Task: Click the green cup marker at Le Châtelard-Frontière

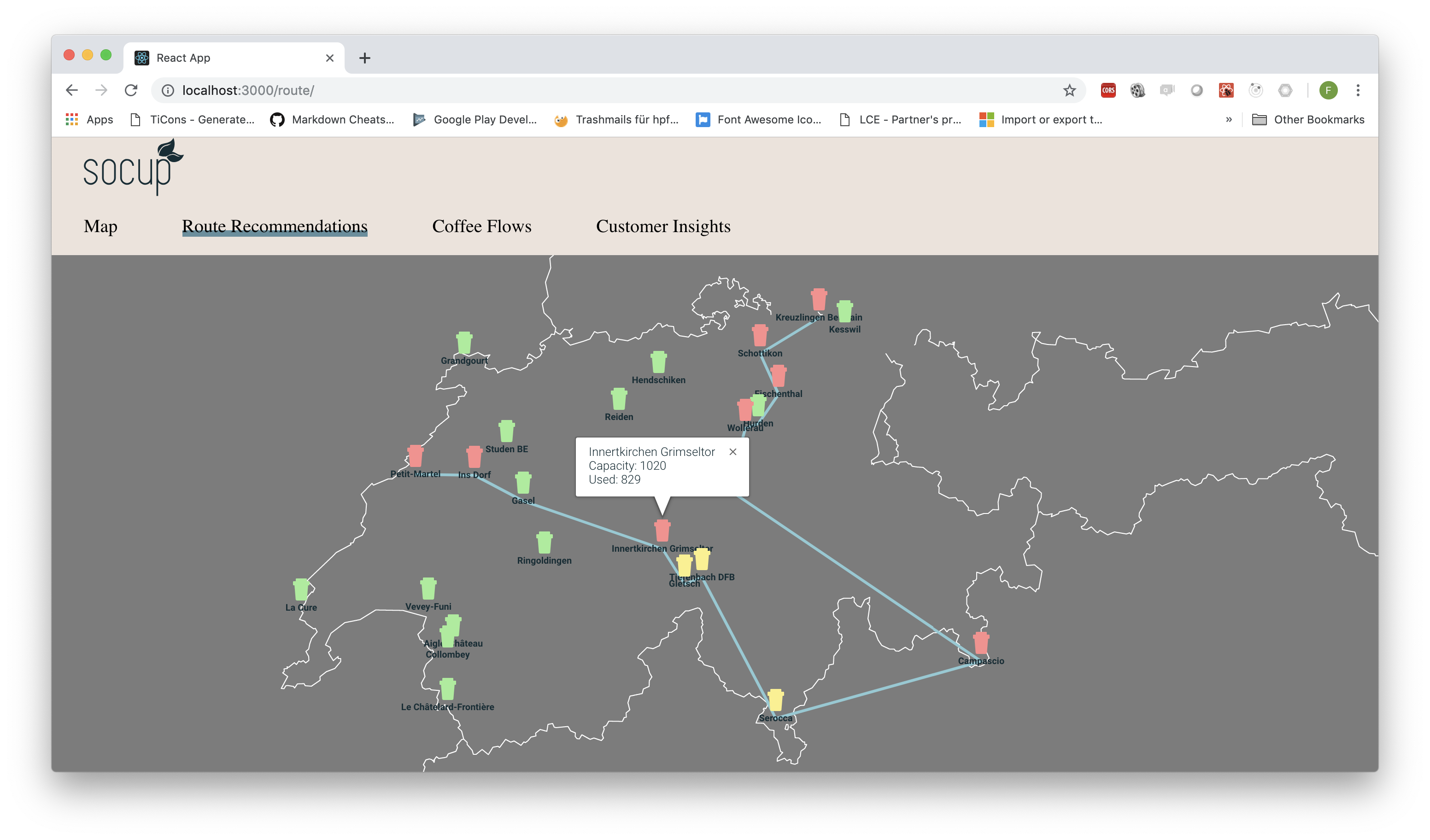Action: pyautogui.click(x=448, y=689)
